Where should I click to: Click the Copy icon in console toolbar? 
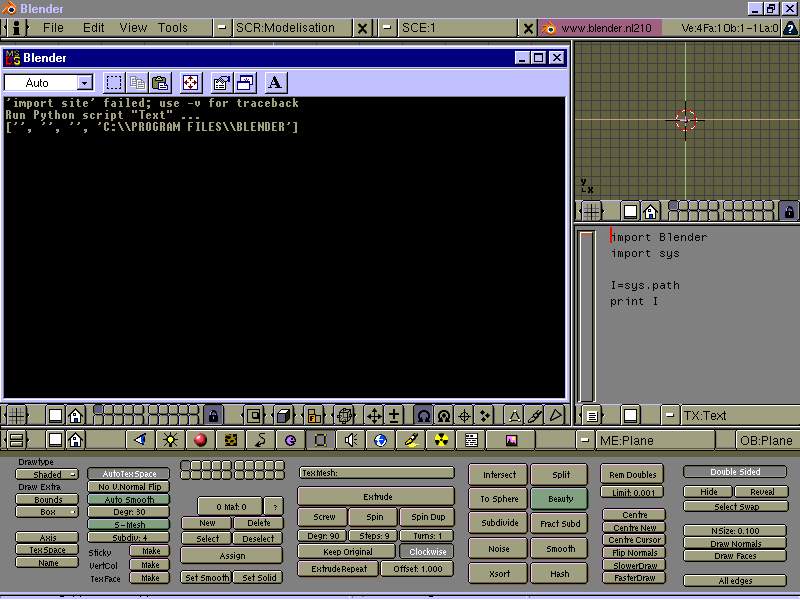coord(137,83)
